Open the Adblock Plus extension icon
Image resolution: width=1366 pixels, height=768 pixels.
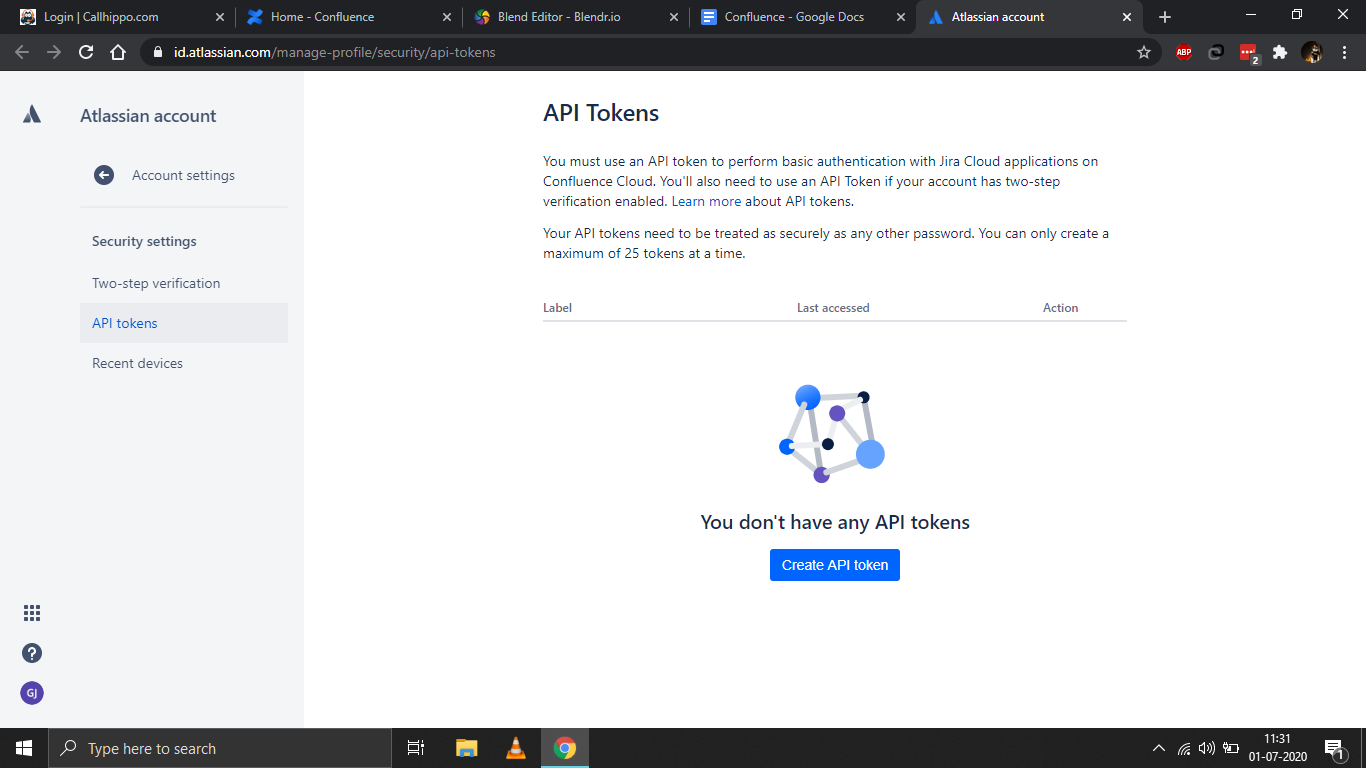click(1184, 52)
